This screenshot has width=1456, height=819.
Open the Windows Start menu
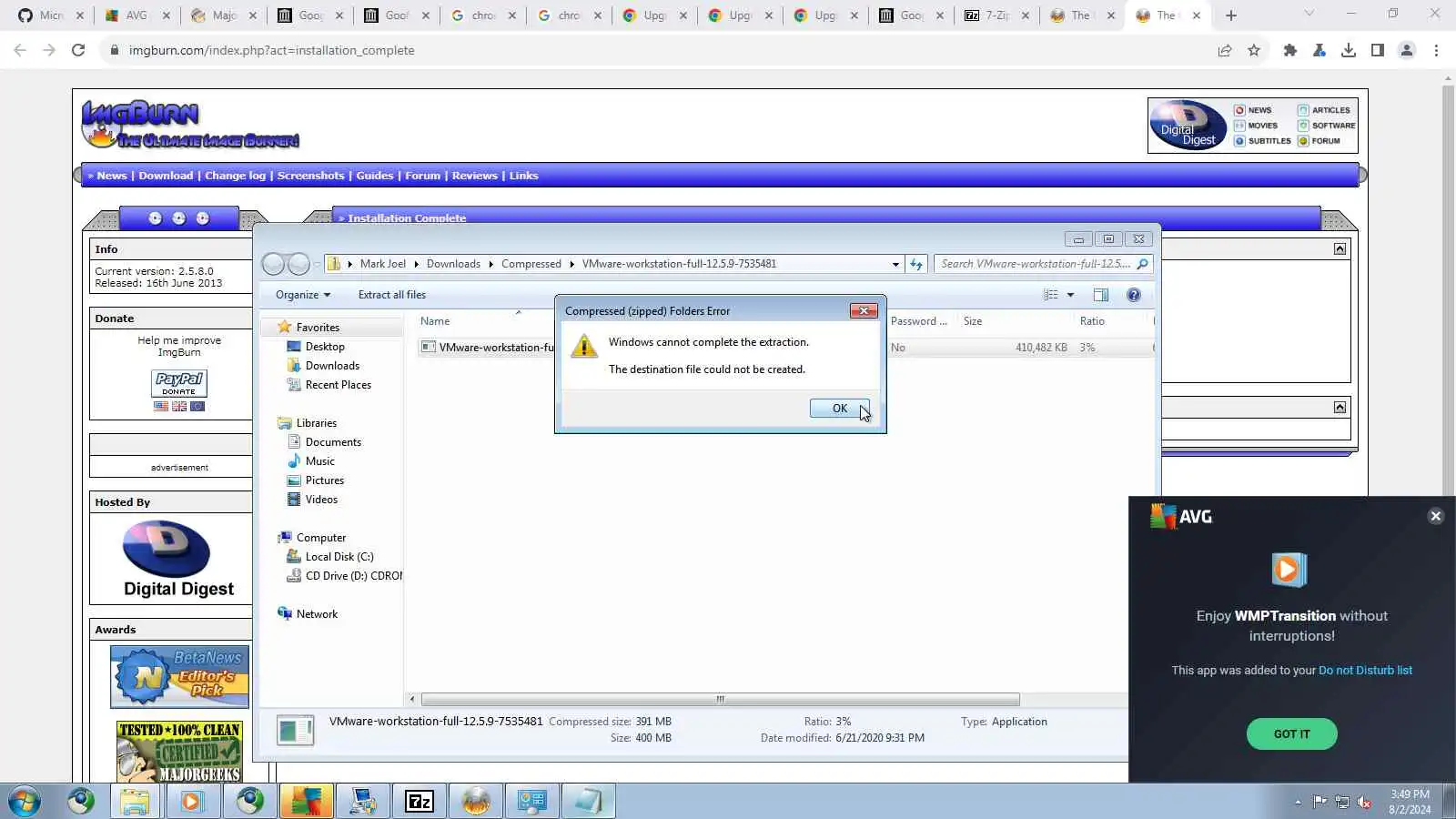(x=25, y=802)
